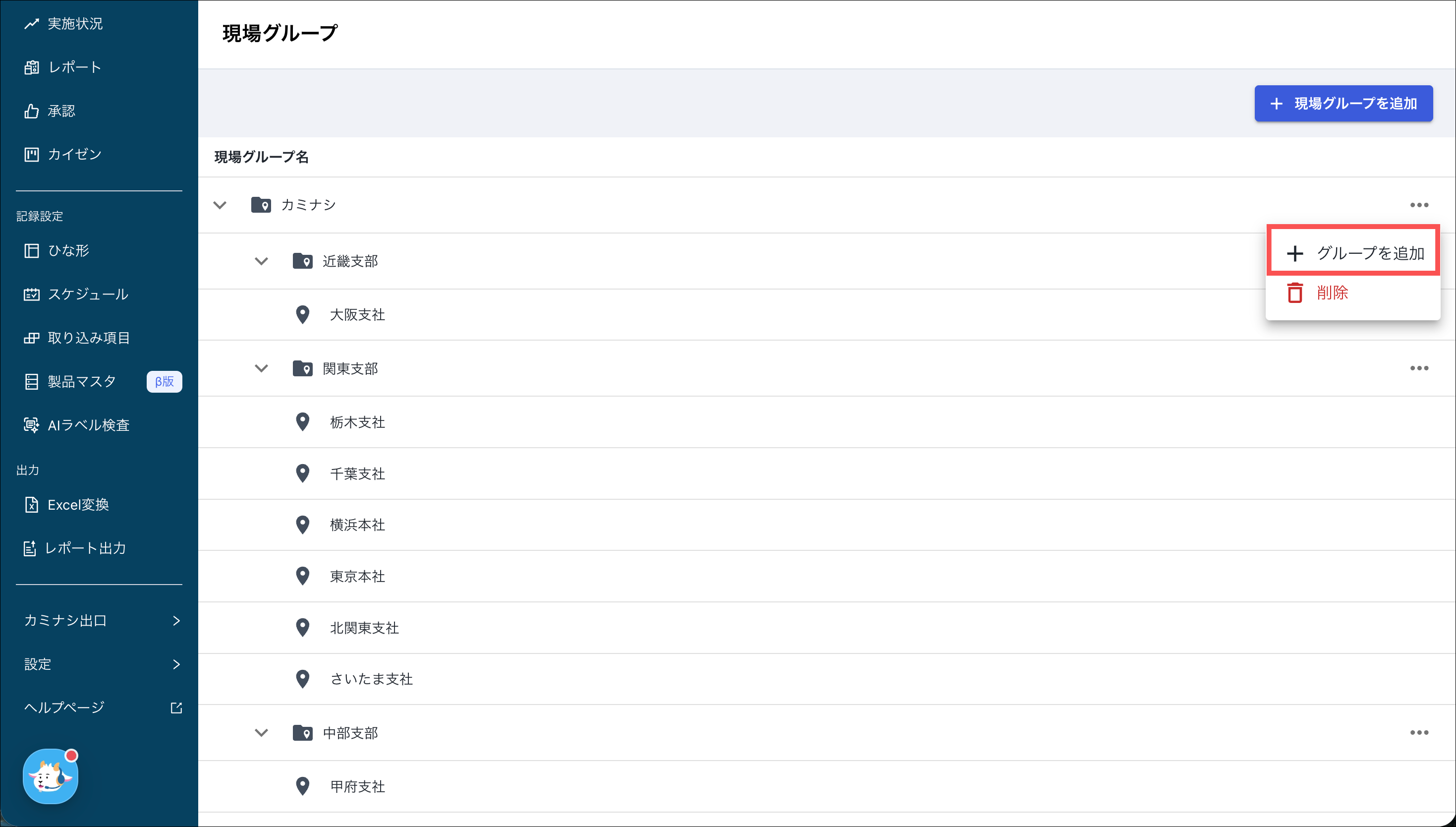Collapse the 中部支部 group chevron
The width and height of the screenshot is (1456, 827).
click(261, 733)
